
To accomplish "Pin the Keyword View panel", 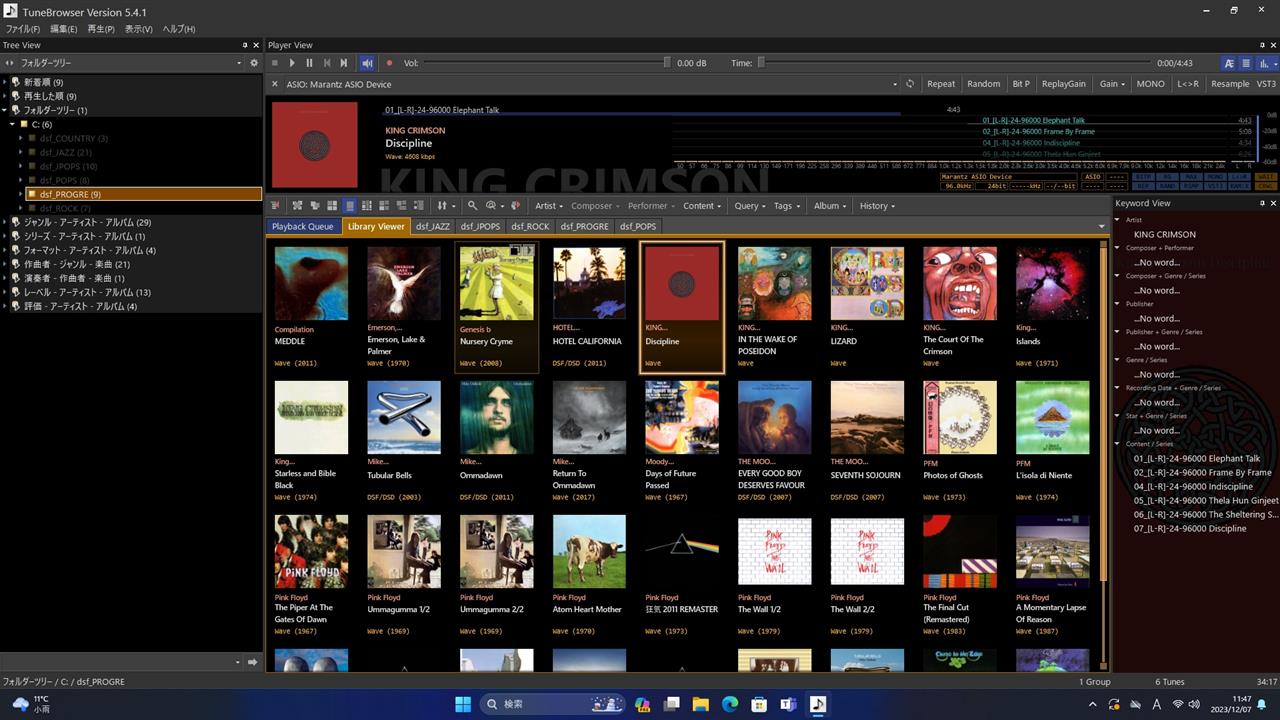I will click(x=1260, y=203).
